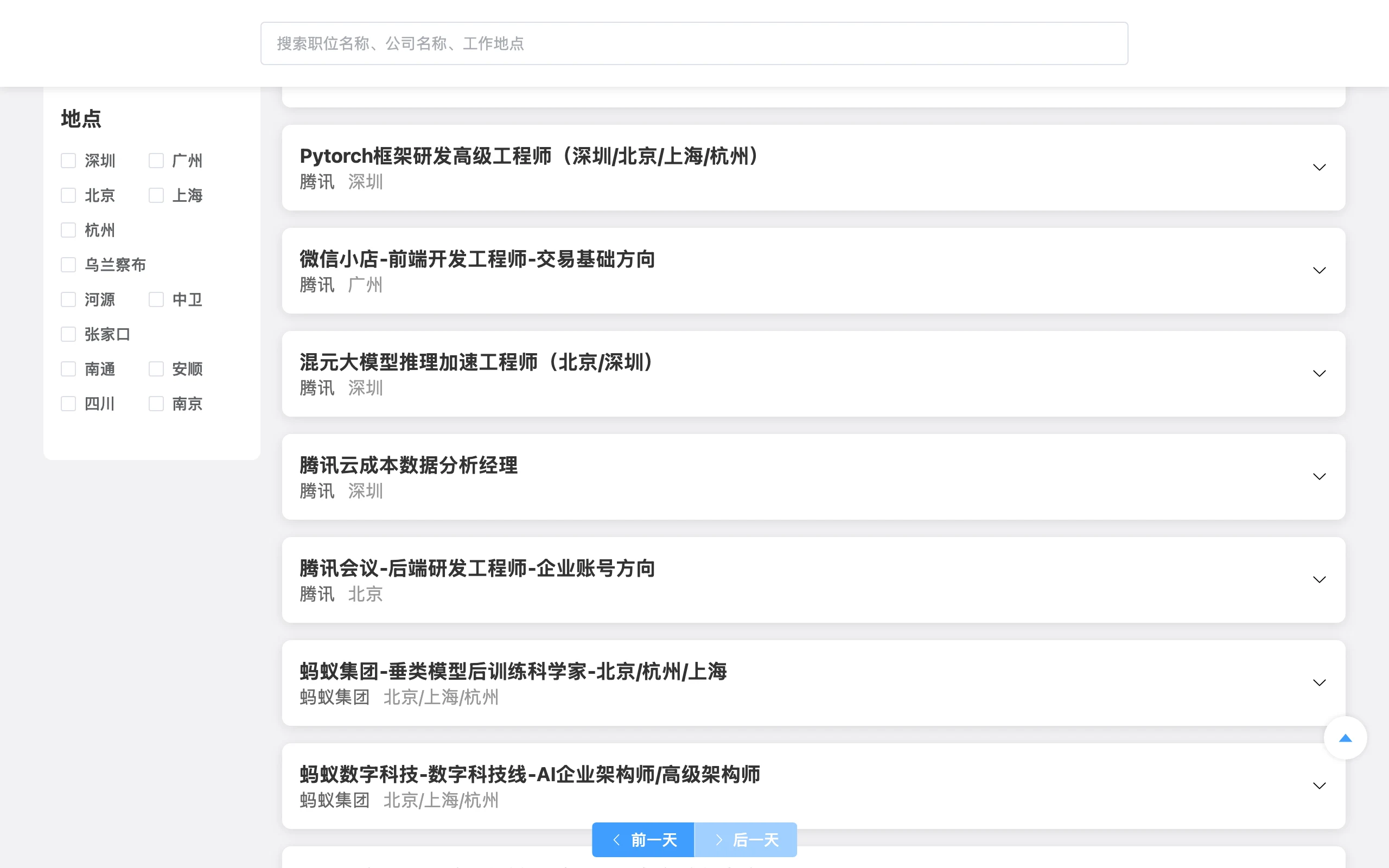The height and width of the screenshot is (868, 1389).
Task: Expand the 垂类模型后训练科学家 job card
Action: click(x=1319, y=682)
